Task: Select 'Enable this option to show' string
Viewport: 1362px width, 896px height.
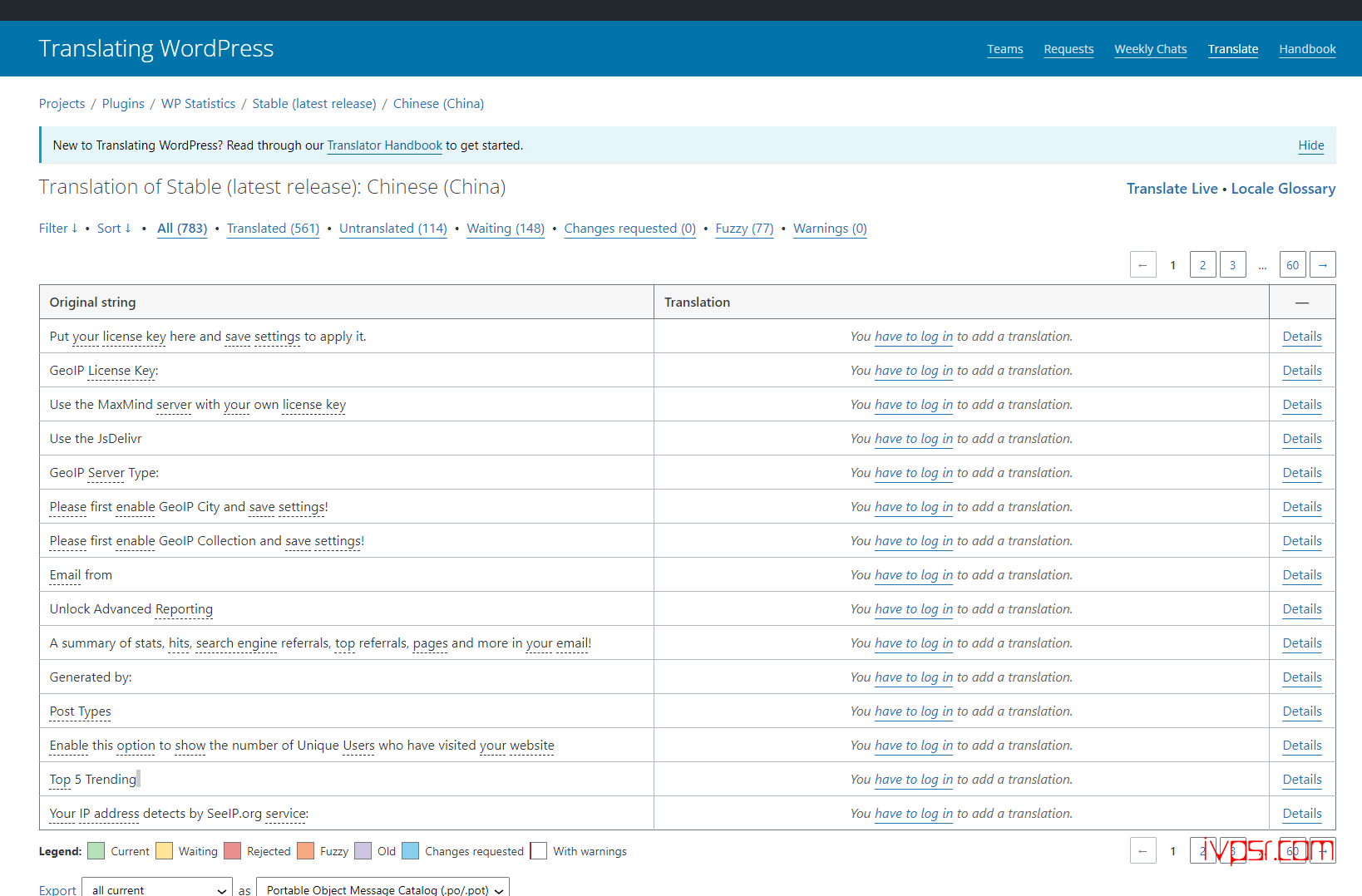Action: 302,746
